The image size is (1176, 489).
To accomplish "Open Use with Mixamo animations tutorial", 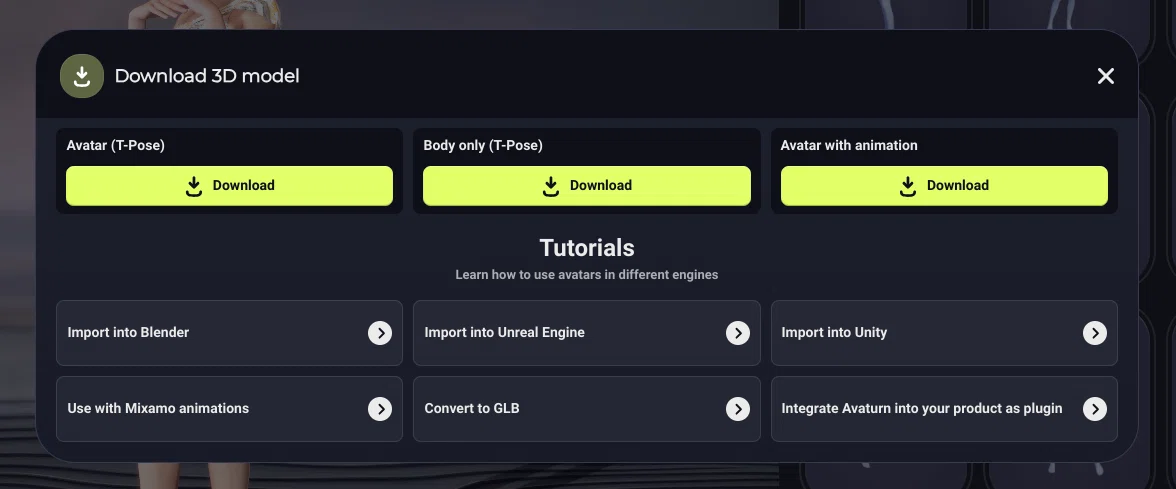I will pyautogui.click(x=230, y=409).
